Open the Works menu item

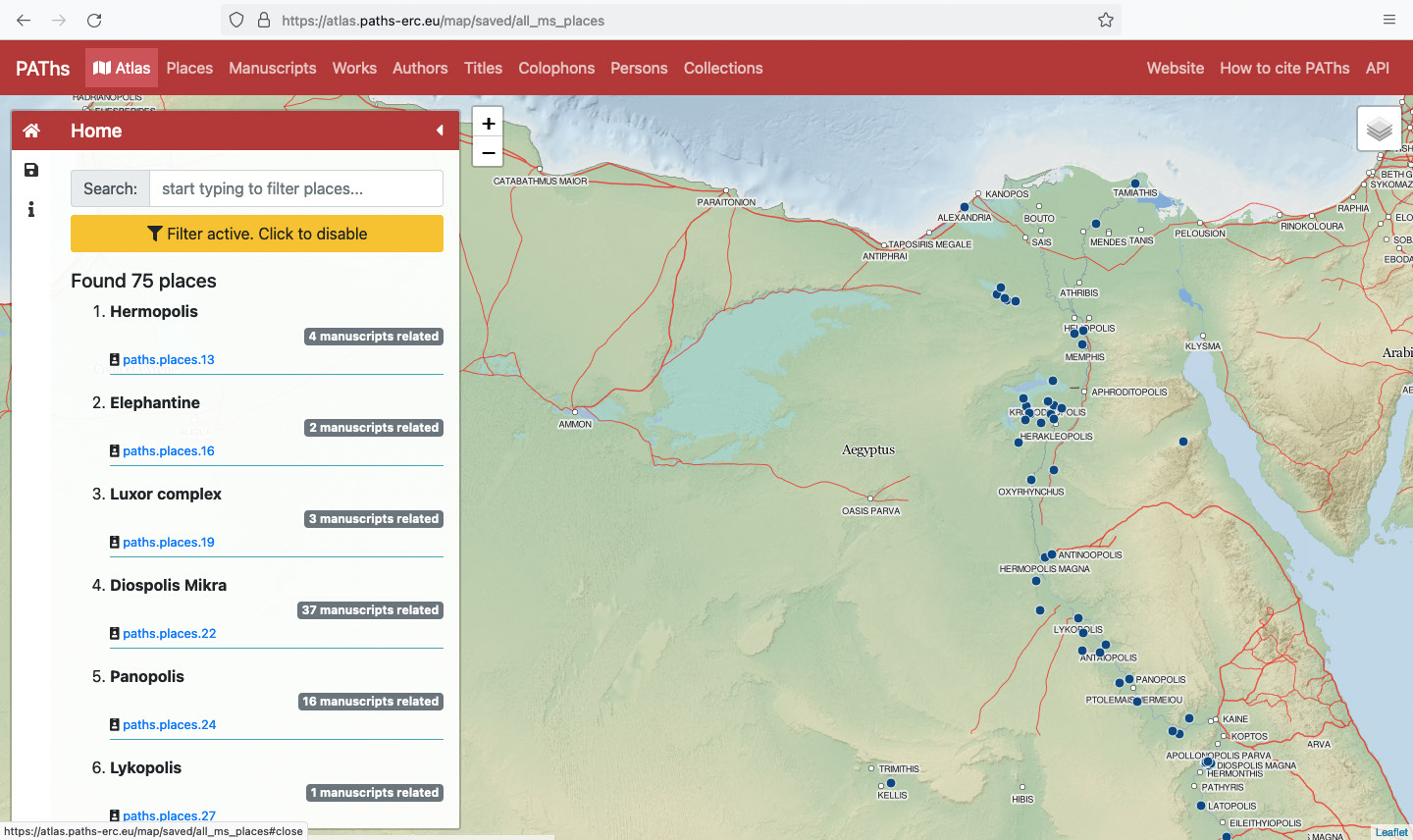pos(354,68)
